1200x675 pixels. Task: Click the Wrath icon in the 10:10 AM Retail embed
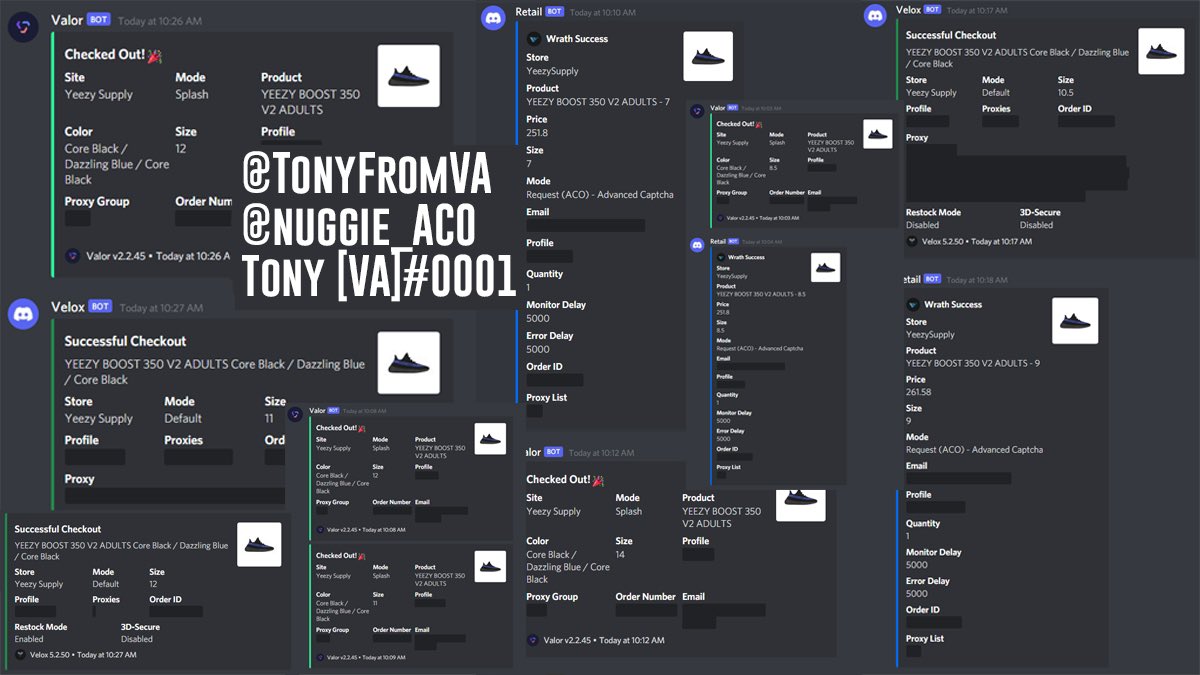click(x=534, y=39)
